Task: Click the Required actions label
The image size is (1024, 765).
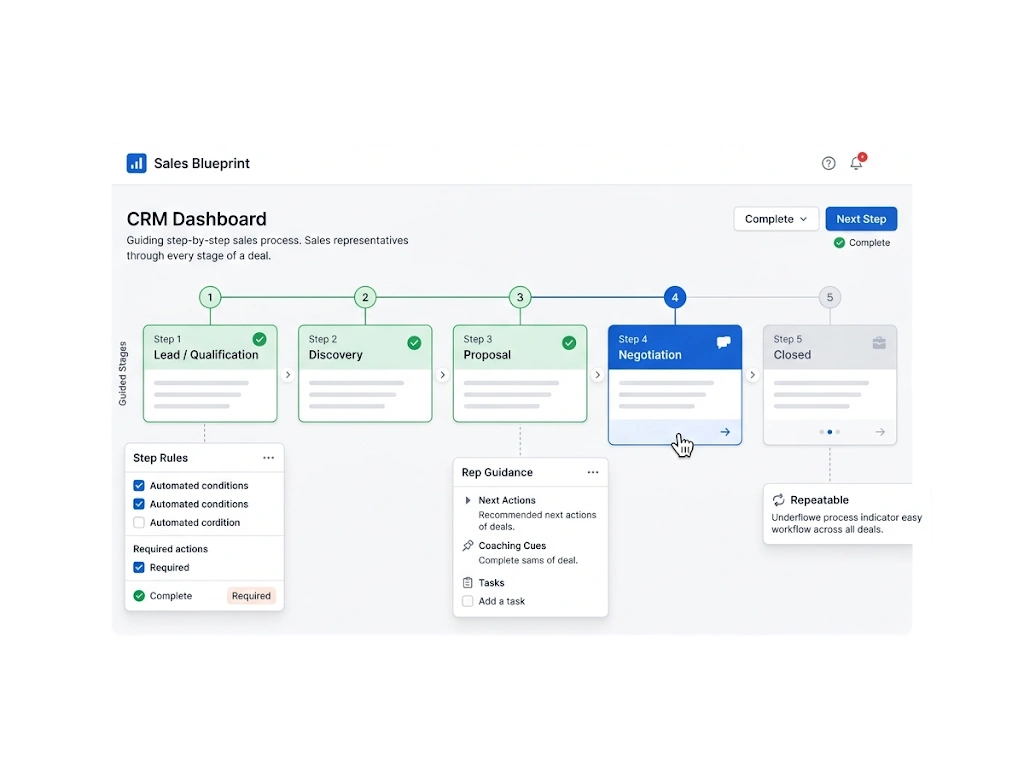Action: pos(170,549)
